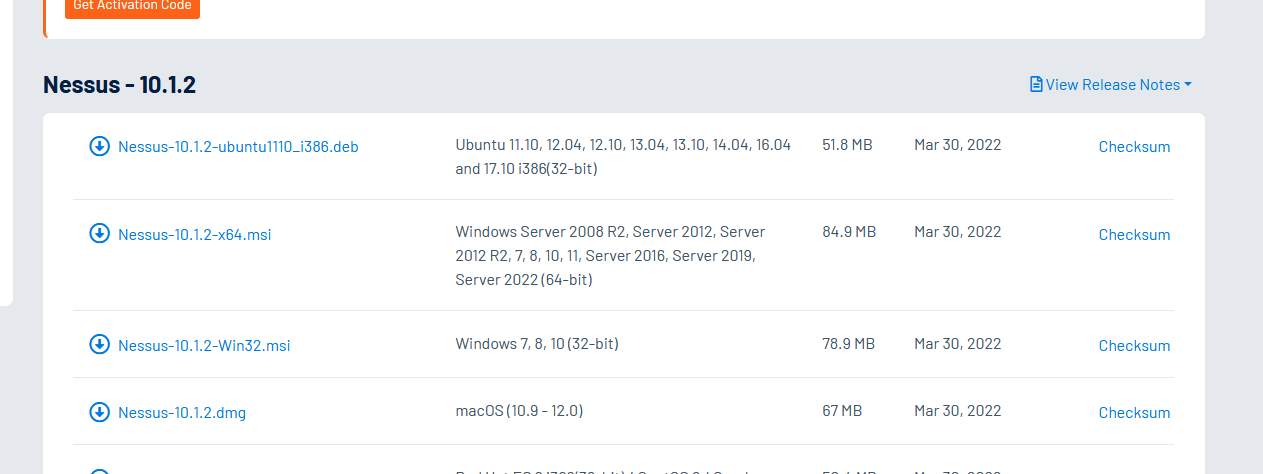Select Mar 30, 2022 date in ubuntu row
Image resolution: width=1263 pixels, height=474 pixels.
point(957,145)
